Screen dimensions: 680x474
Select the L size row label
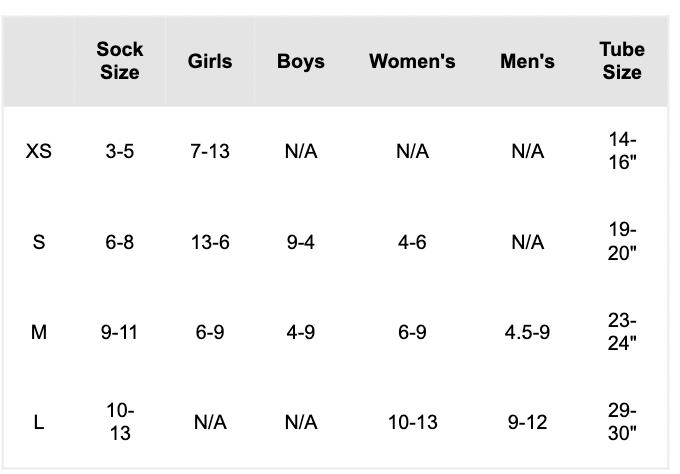pyautogui.click(x=39, y=422)
